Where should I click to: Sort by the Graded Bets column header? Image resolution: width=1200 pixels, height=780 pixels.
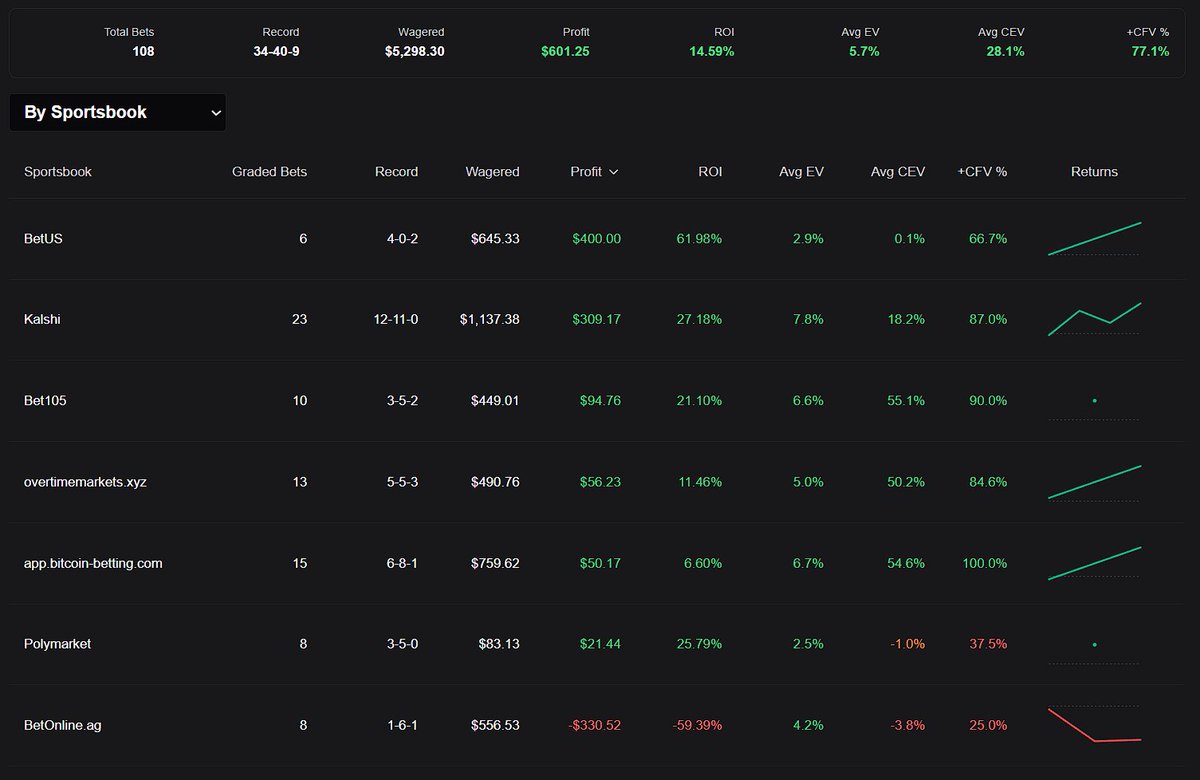269,172
